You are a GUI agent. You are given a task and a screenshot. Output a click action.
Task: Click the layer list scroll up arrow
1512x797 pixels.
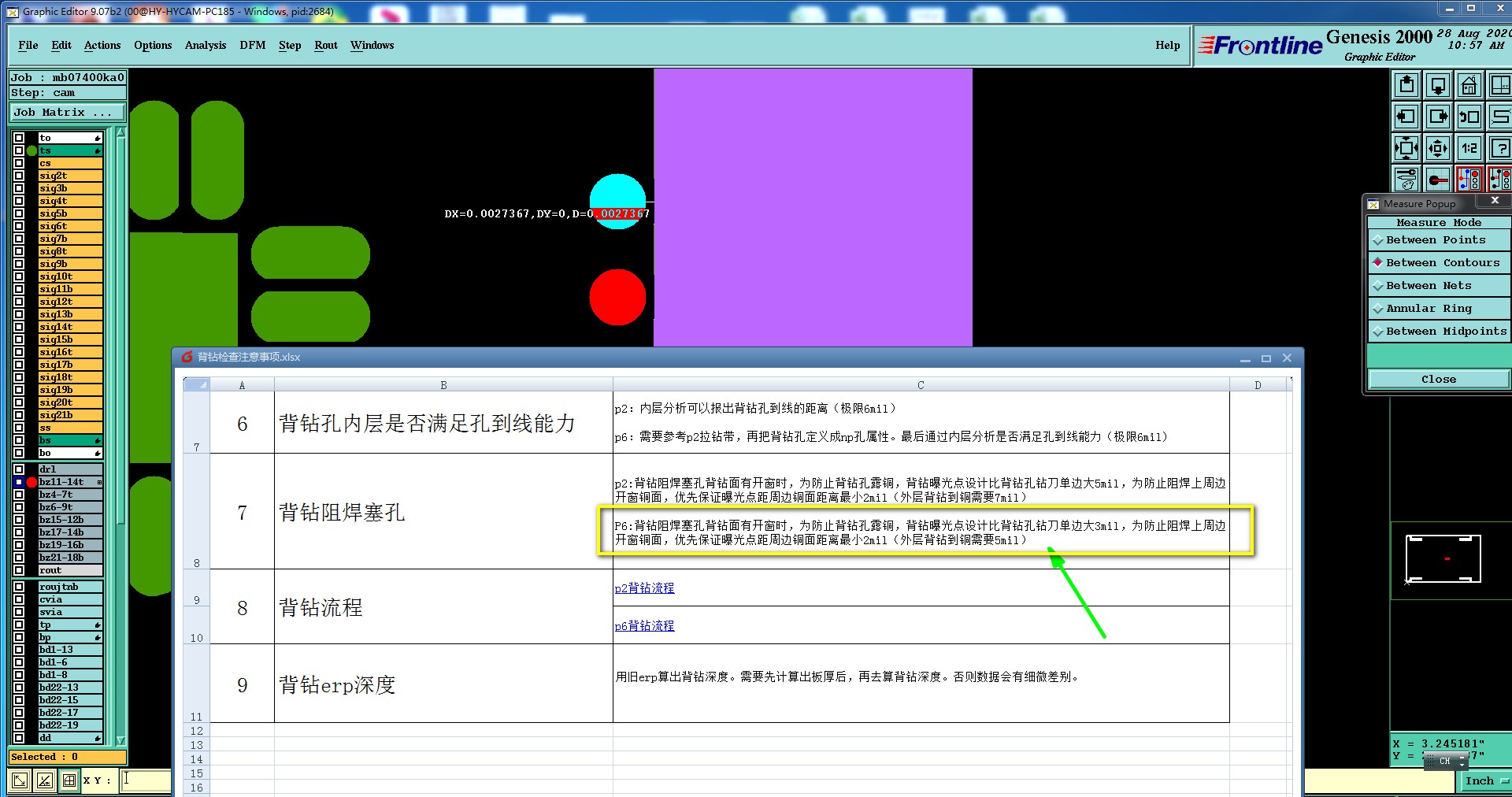click(120, 132)
